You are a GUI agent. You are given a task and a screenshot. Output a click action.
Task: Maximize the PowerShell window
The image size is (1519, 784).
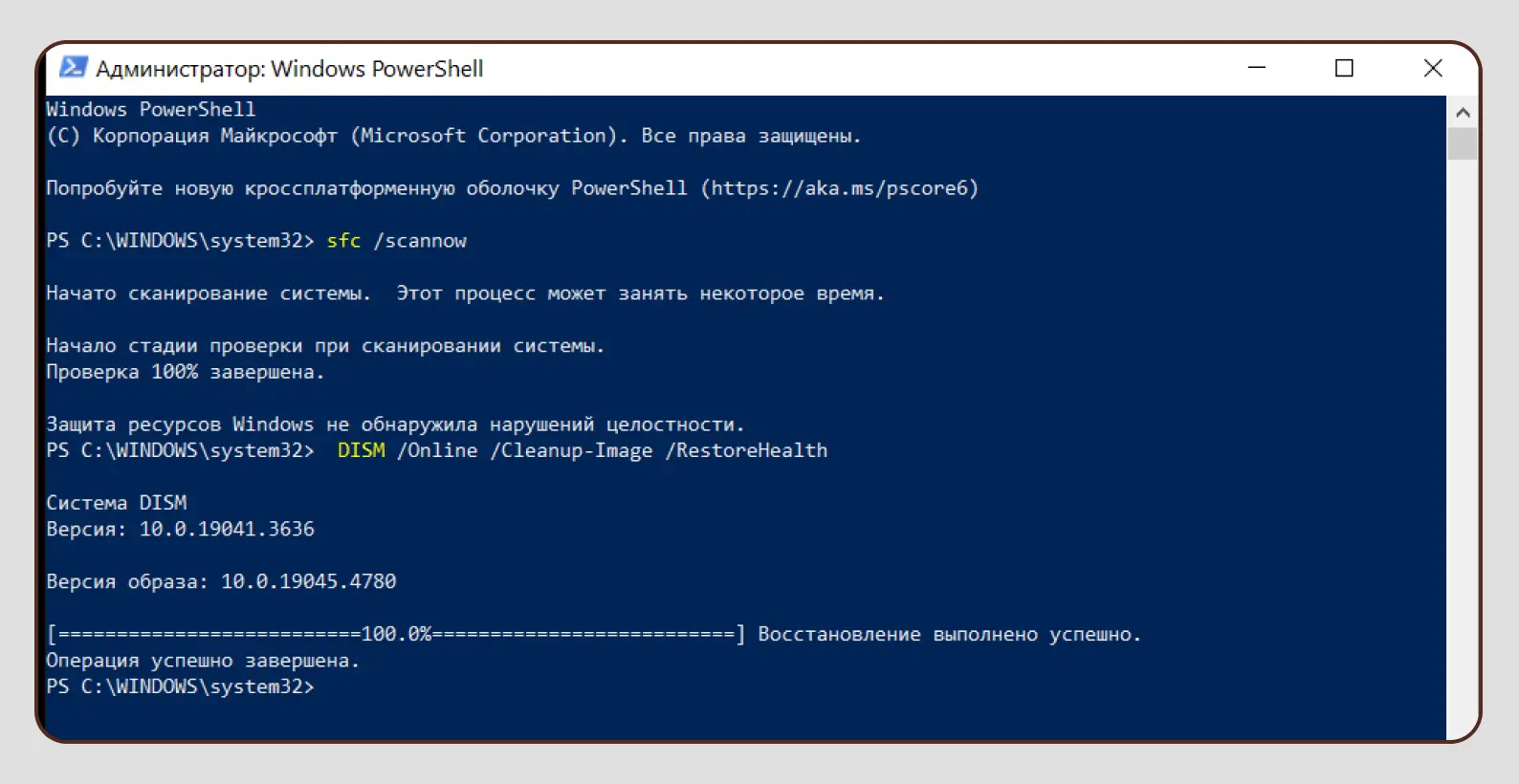pyautogui.click(x=1344, y=68)
